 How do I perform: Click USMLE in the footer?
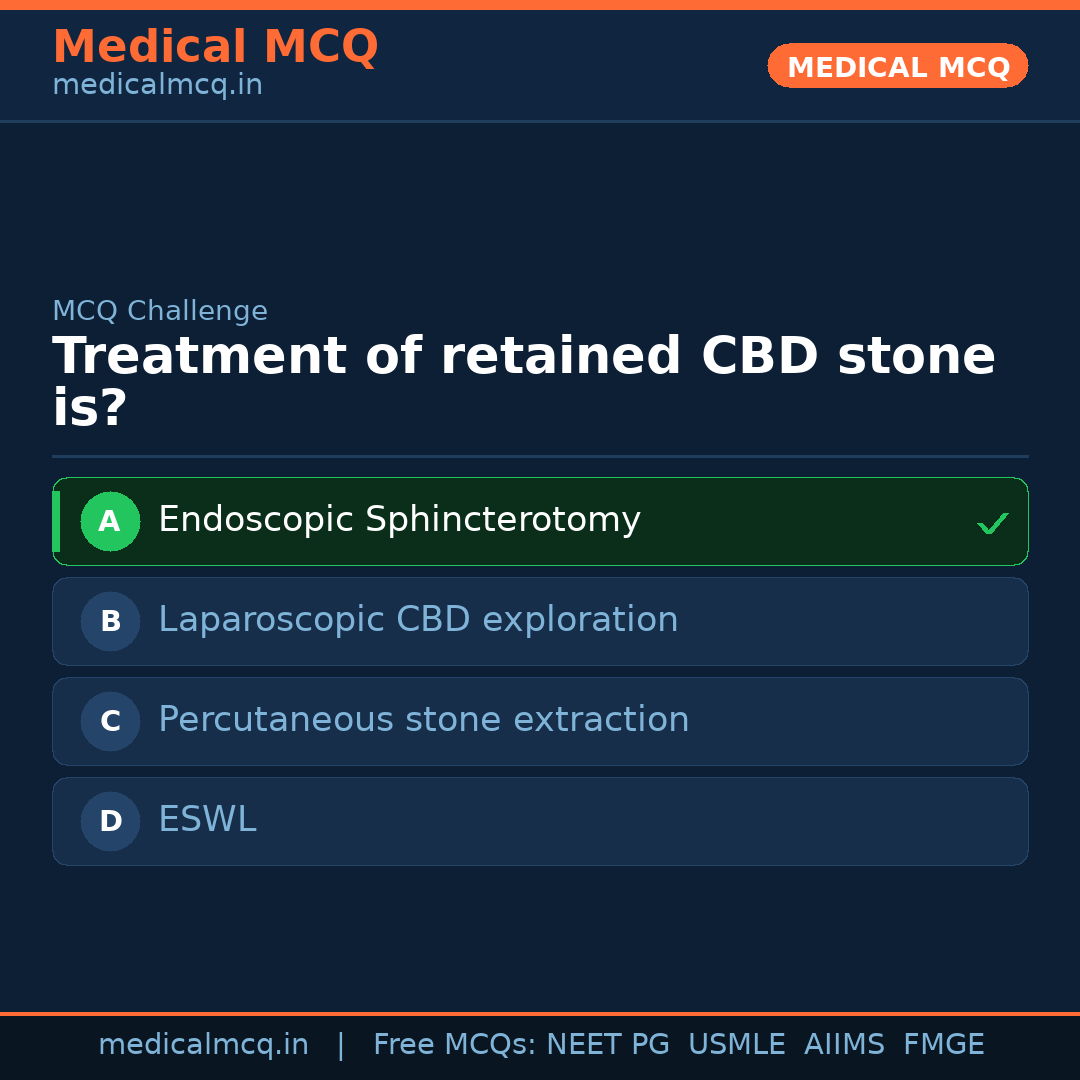736,1045
